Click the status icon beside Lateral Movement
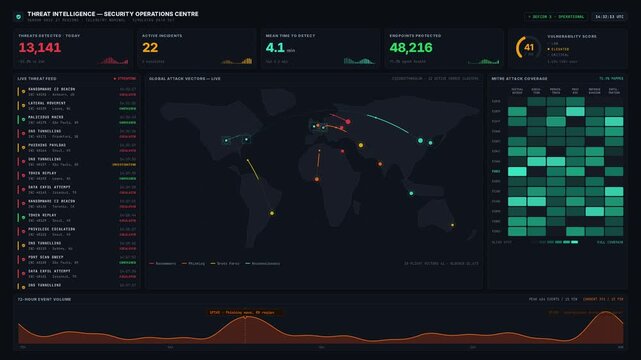The width and height of the screenshot is (641, 360). pyautogui.click(x=23, y=106)
